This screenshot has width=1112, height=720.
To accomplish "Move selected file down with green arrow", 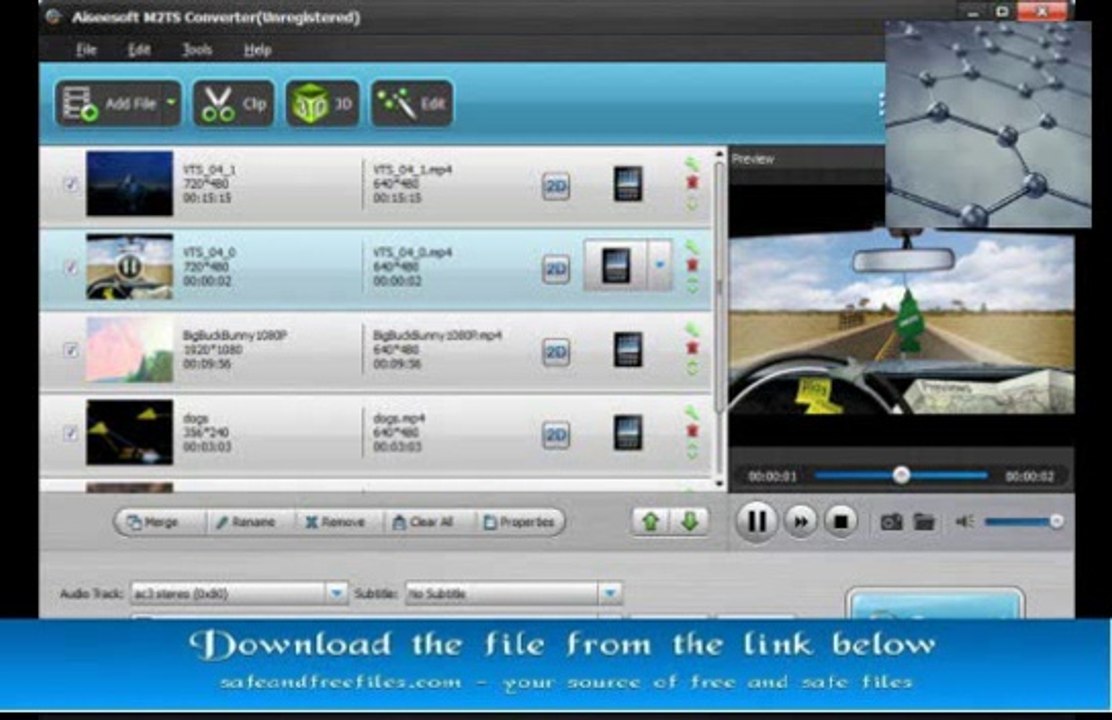I will click(689, 522).
